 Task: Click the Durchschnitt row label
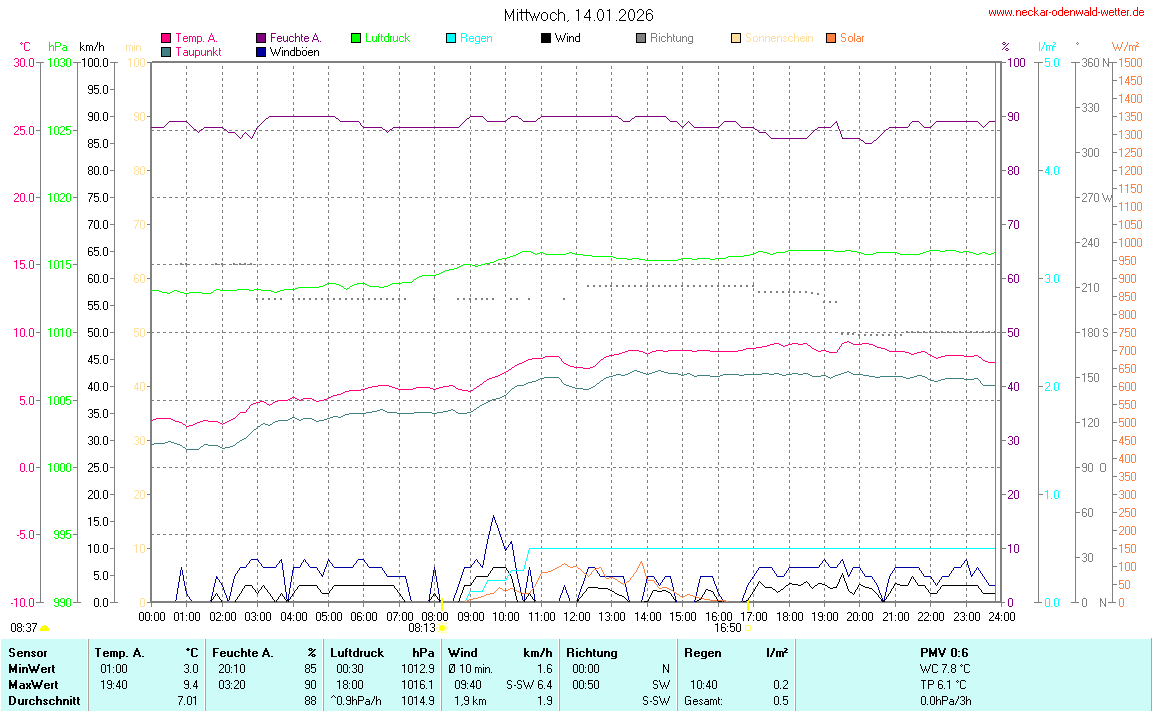click(44, 701)
